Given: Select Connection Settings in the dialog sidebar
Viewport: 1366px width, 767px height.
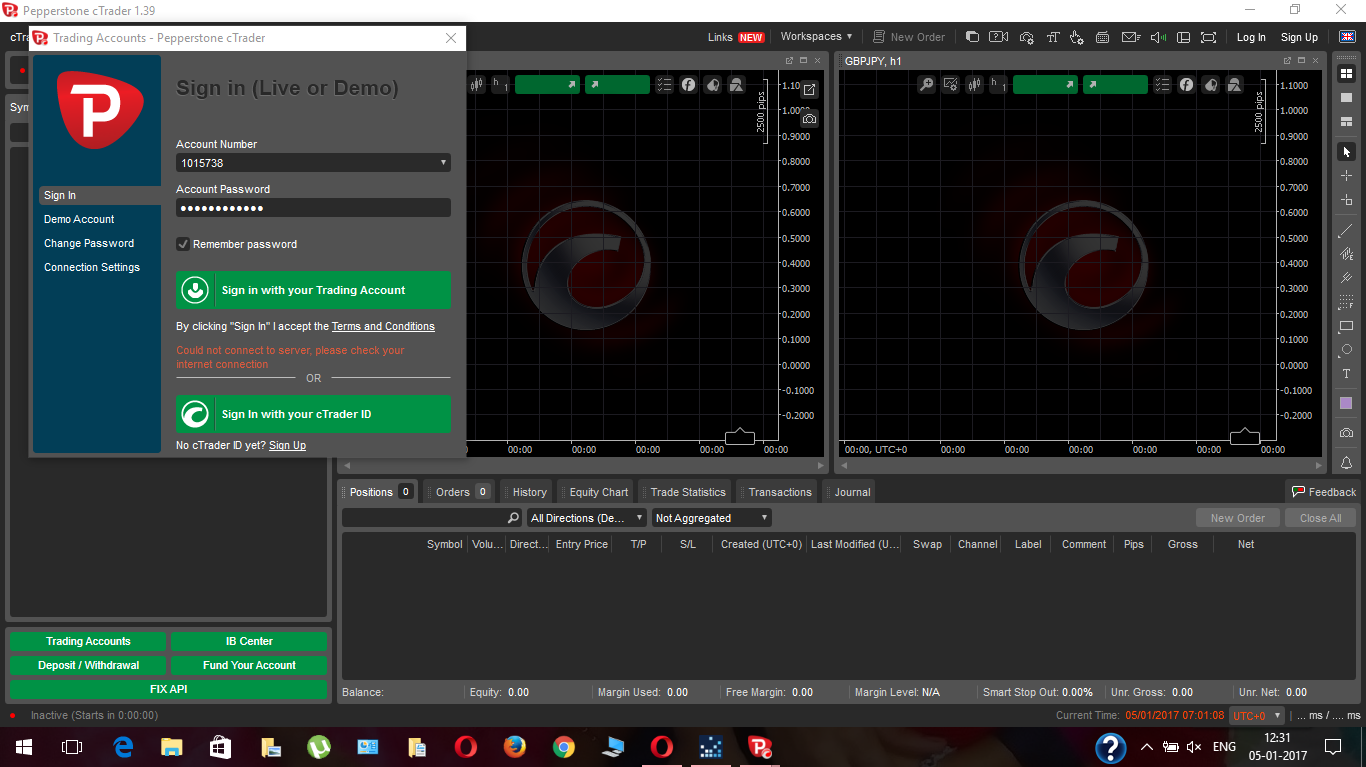Looking at the screenshot, I should pyautogui.click(x=92, y=267).
